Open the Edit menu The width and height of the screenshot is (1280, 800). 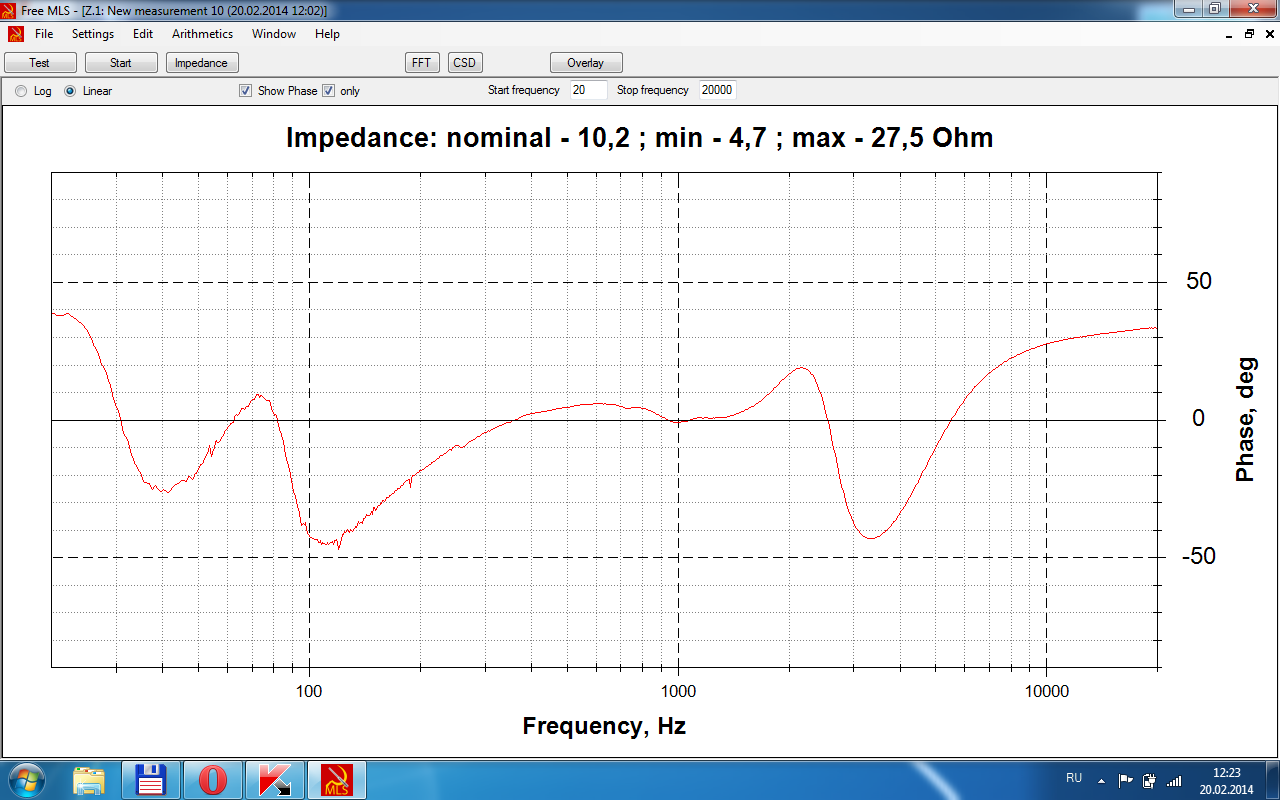coord(143,34)
